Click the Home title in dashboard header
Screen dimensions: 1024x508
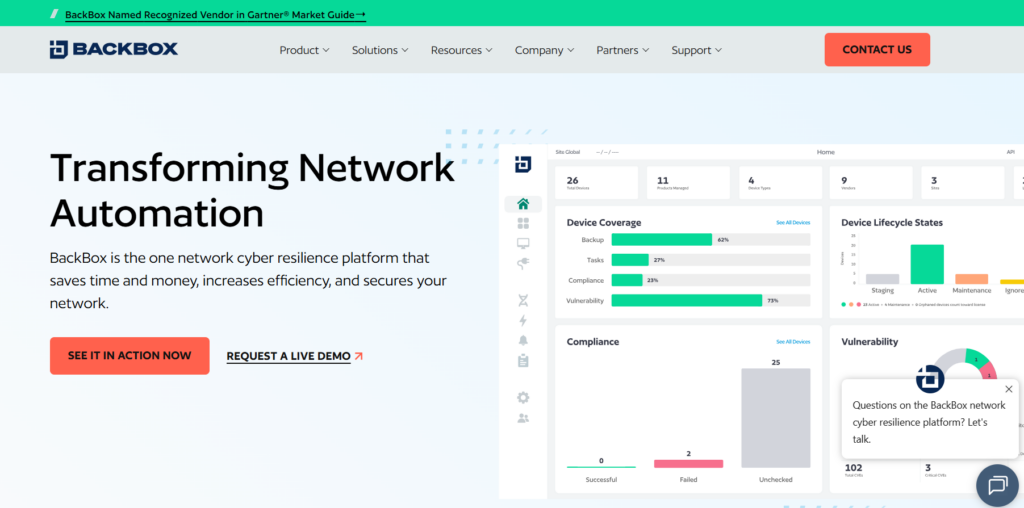tap(825, 152)
